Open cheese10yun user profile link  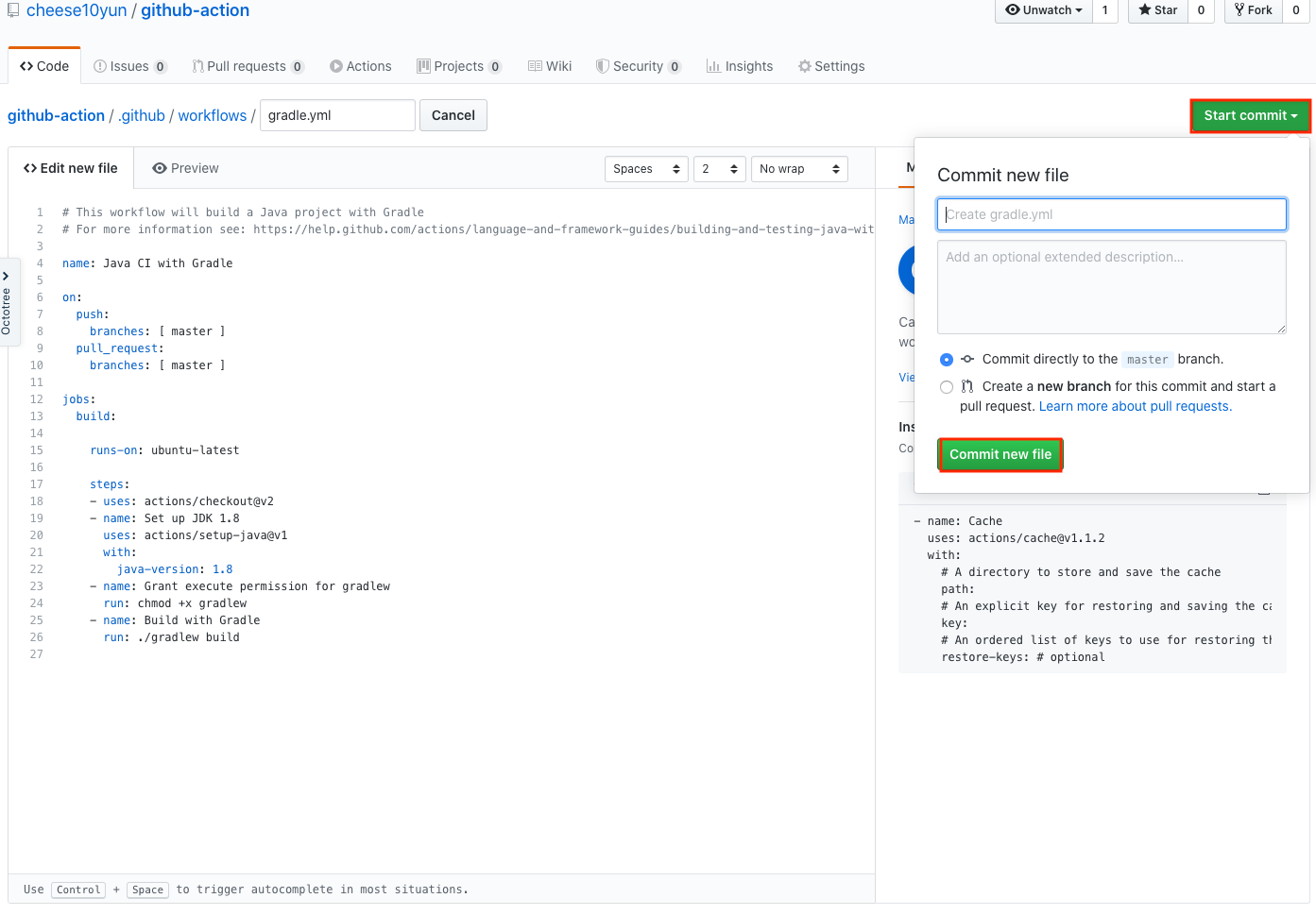pos(77,10)
